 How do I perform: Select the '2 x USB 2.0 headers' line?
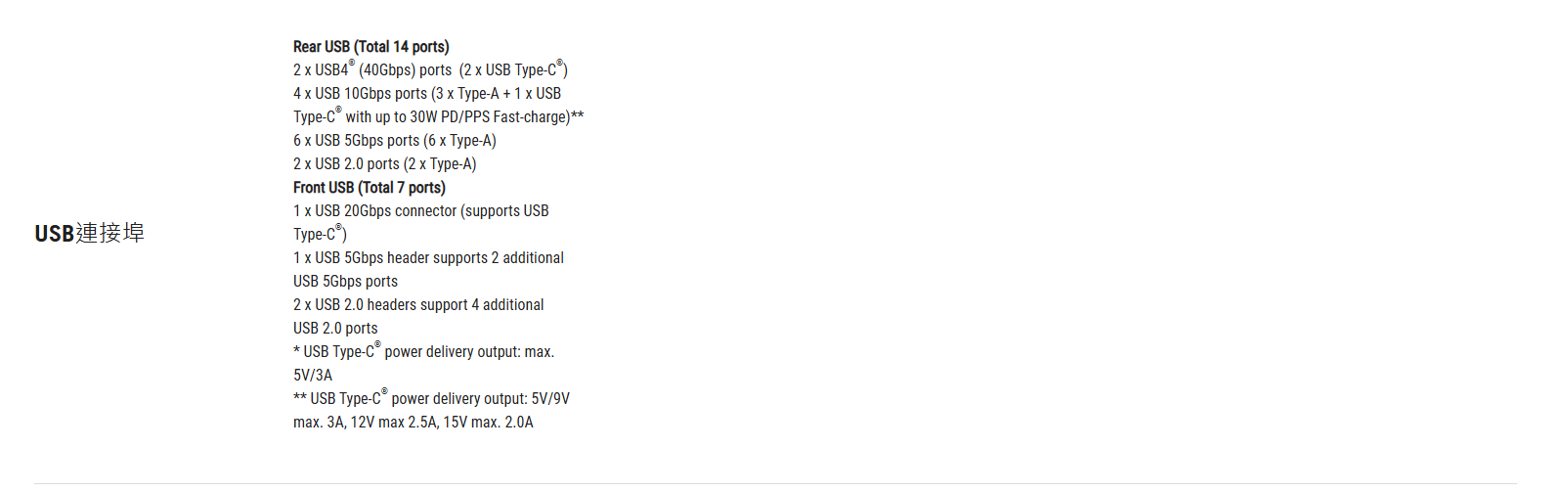[x=418, y=305]
